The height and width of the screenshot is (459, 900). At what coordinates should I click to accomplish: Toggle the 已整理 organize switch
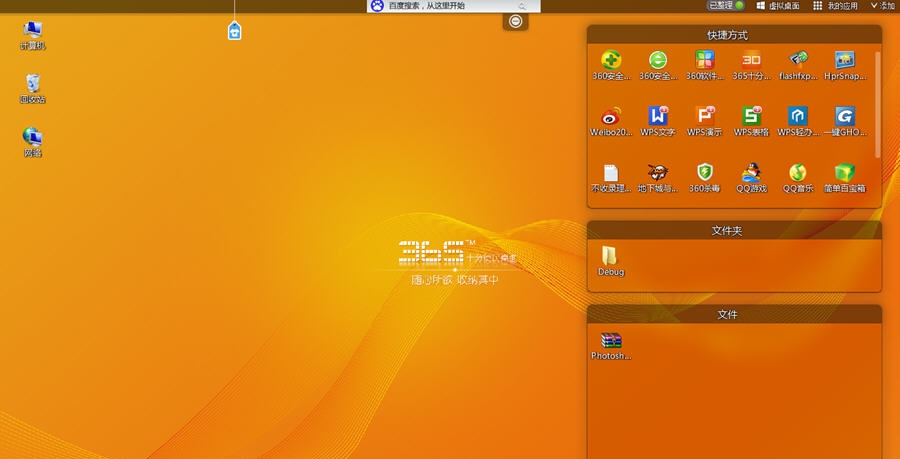click(726, 6)
